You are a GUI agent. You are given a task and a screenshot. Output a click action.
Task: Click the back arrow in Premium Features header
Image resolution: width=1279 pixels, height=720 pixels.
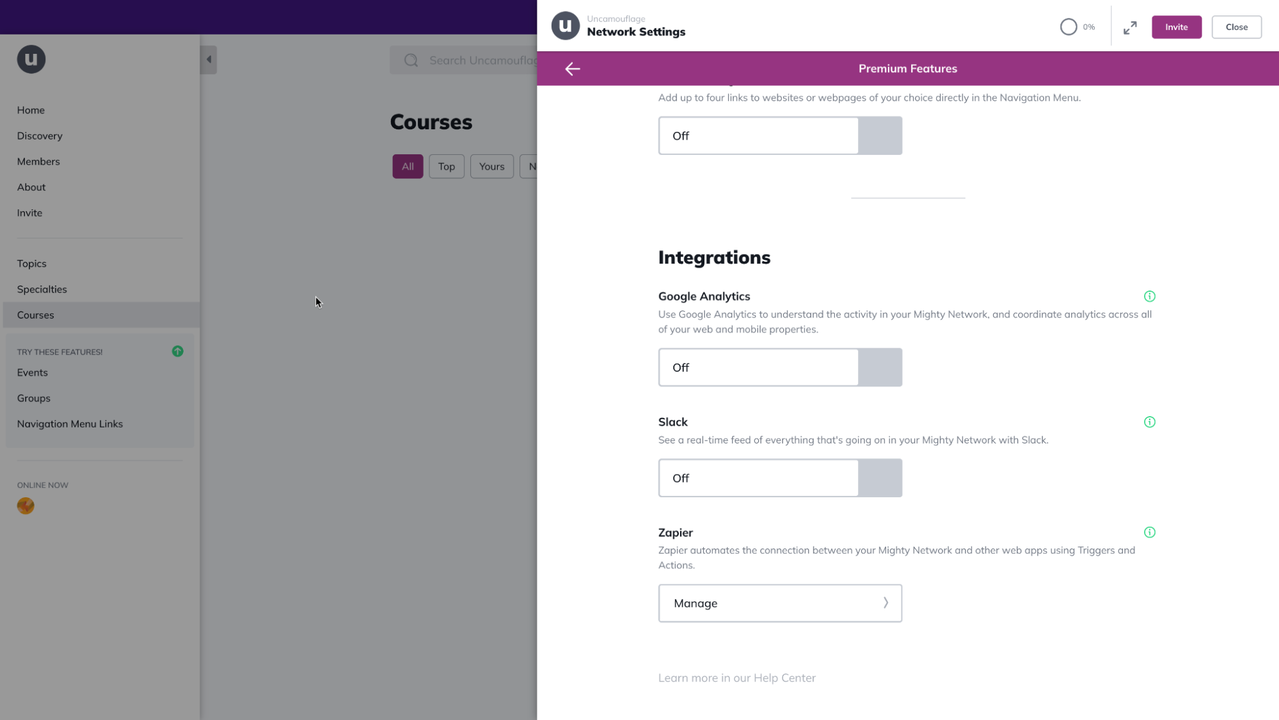tap(572, 69)
